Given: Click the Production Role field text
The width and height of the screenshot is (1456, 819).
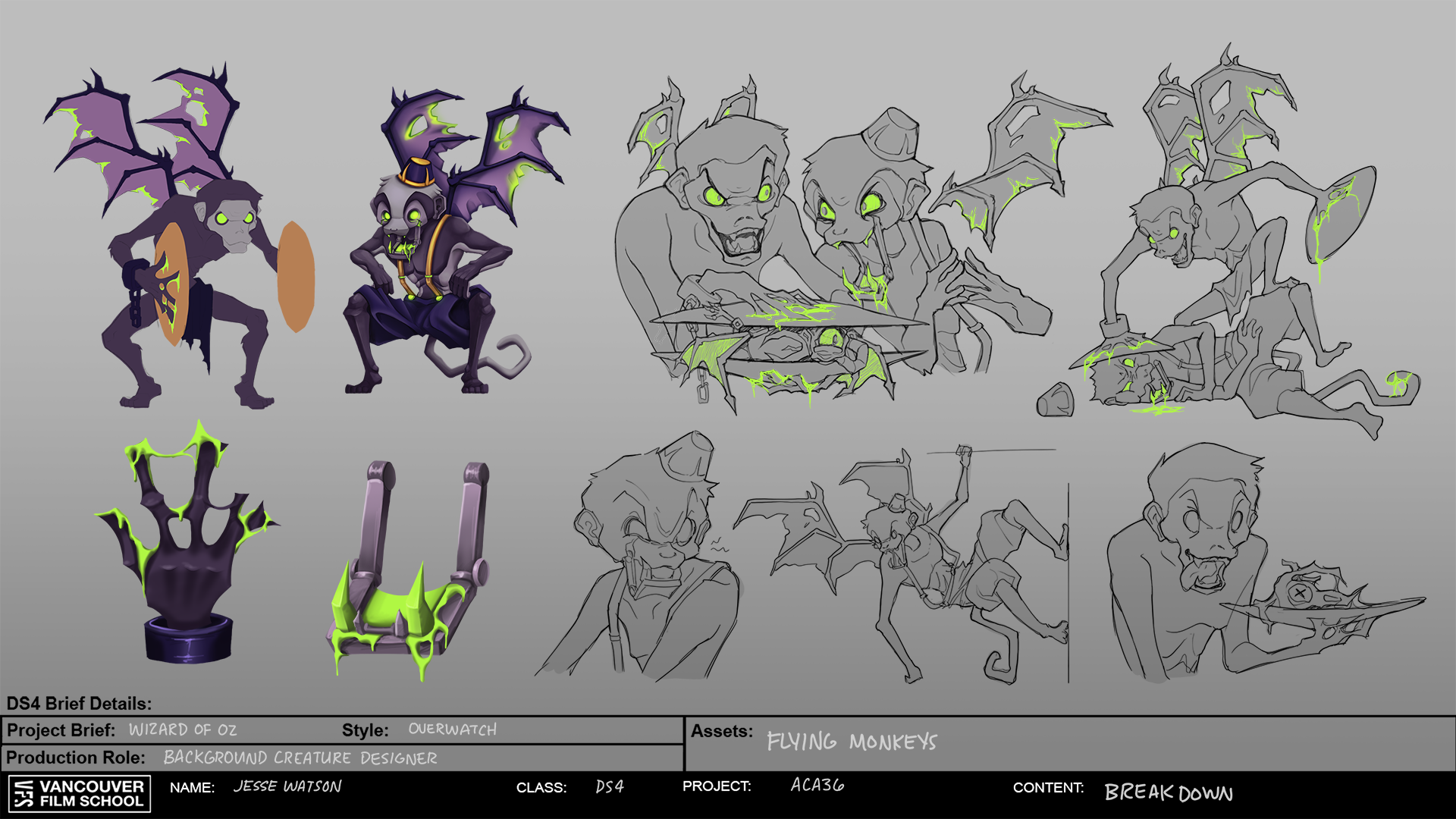Looking at the screenshot, I should [300, 758].
